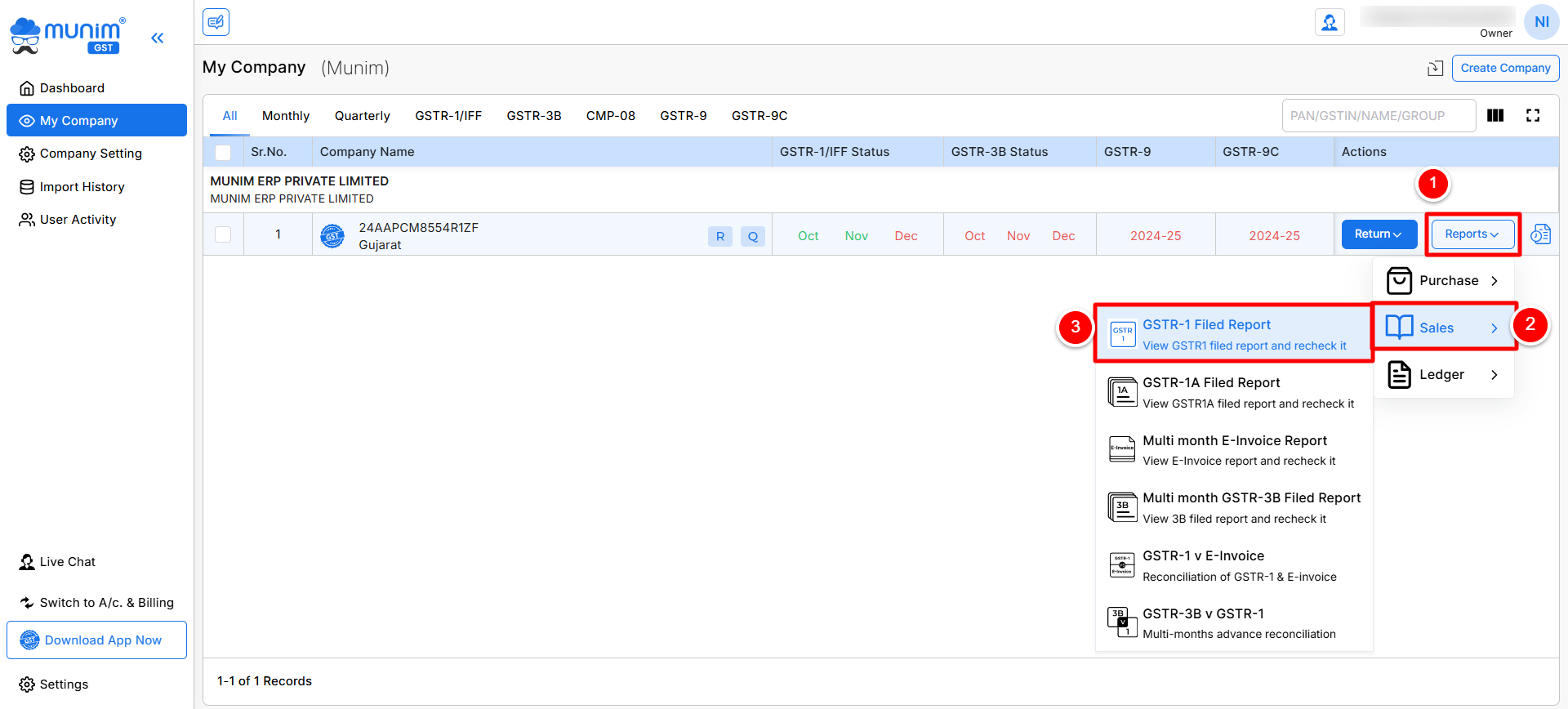This screenshot has height=709, width=1568.
Task: Open the Return dropdown button
Action: (1379, 234)
